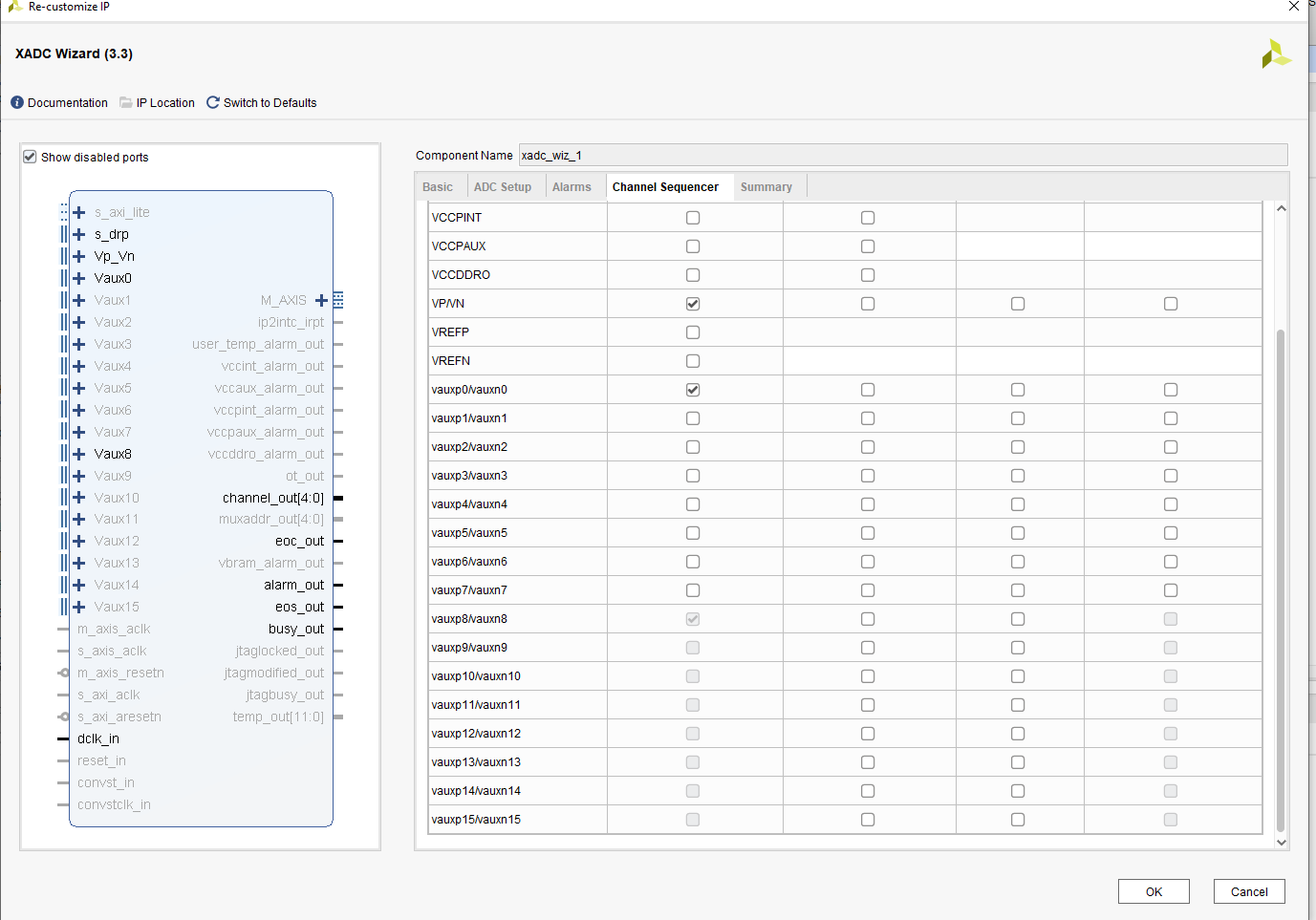Switch to the ADC Setup tab

(503, 187)
